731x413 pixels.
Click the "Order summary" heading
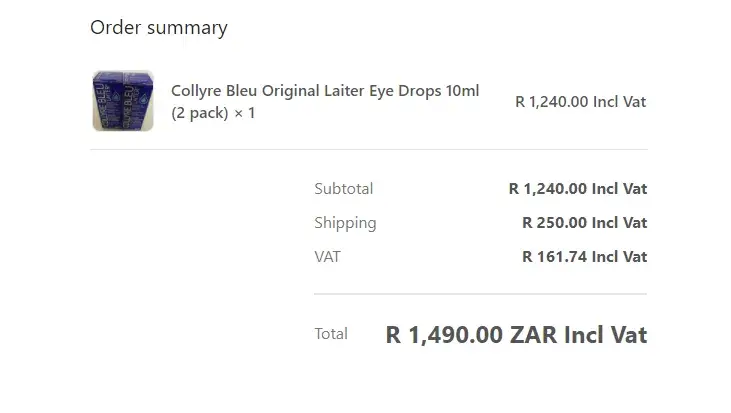[x=159, y=27]
